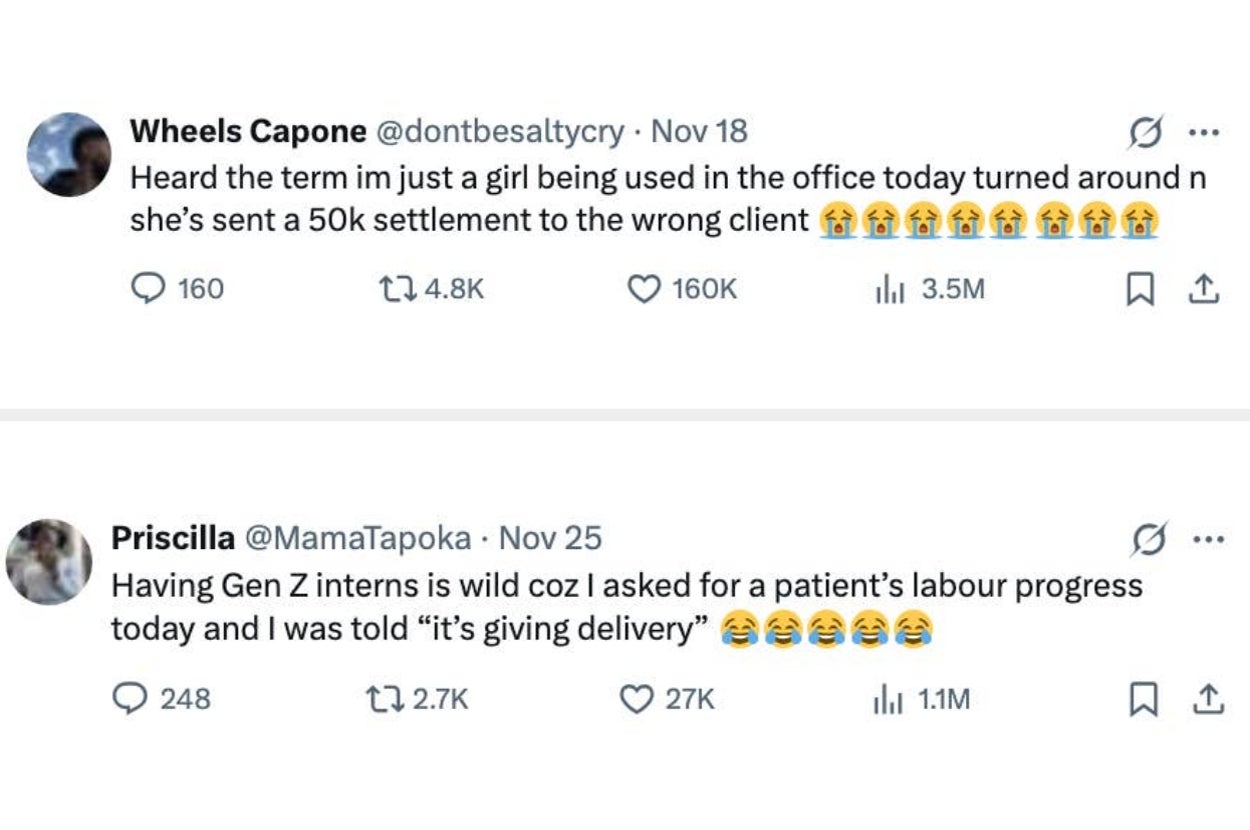Open more options for Priscilla's tweet
Image resolution: width=1250 pixels, height=830 pixels.
(1208, 540)
